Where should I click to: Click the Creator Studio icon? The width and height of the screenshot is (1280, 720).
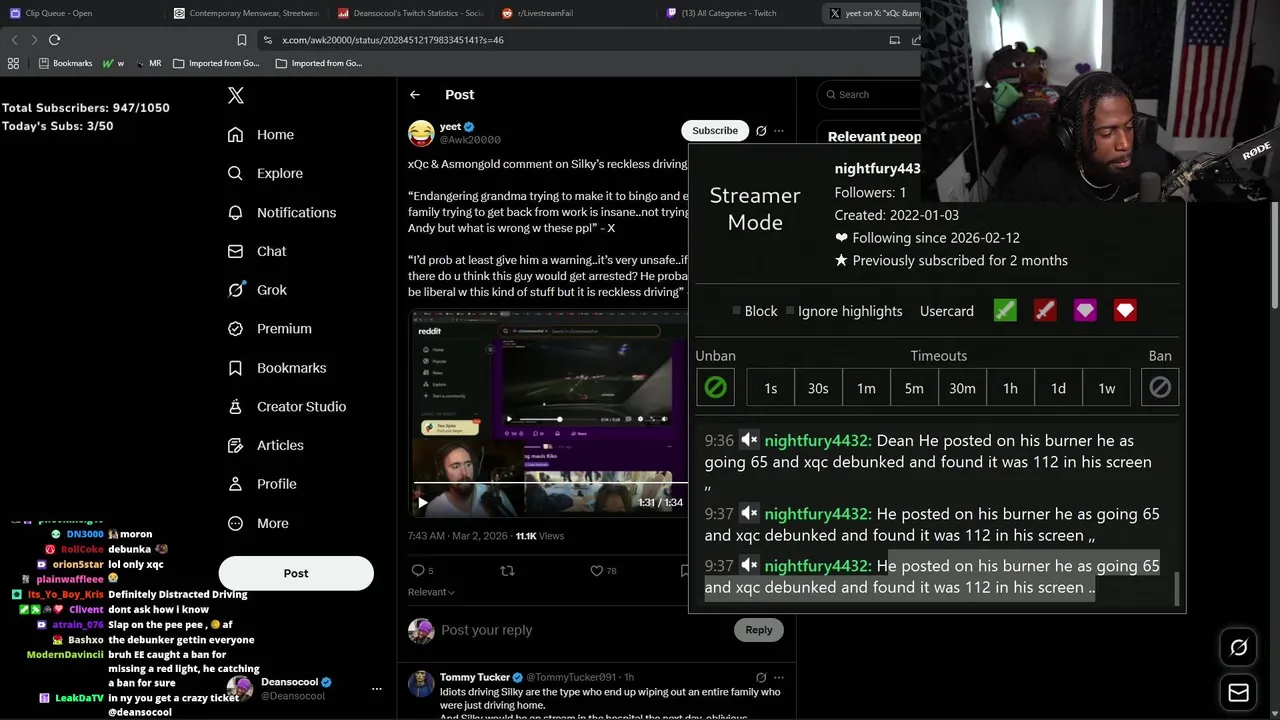(235, 407)
